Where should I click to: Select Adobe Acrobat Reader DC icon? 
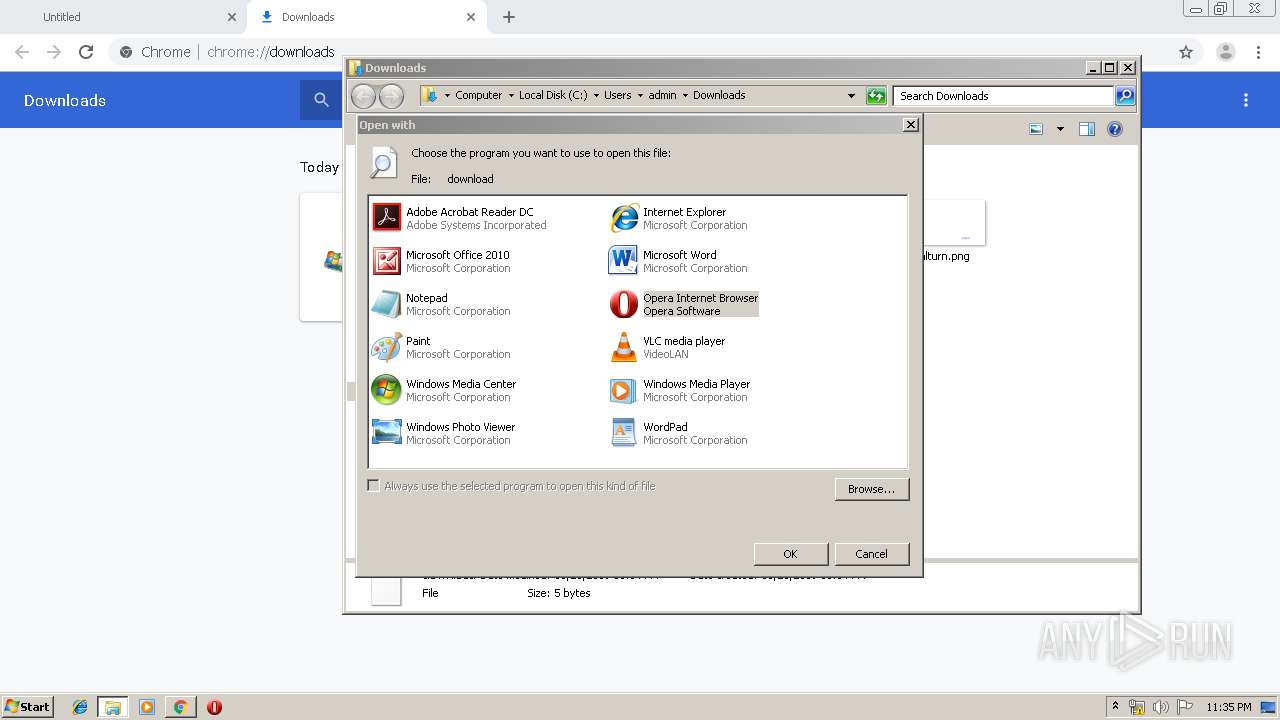click(386, 217)
